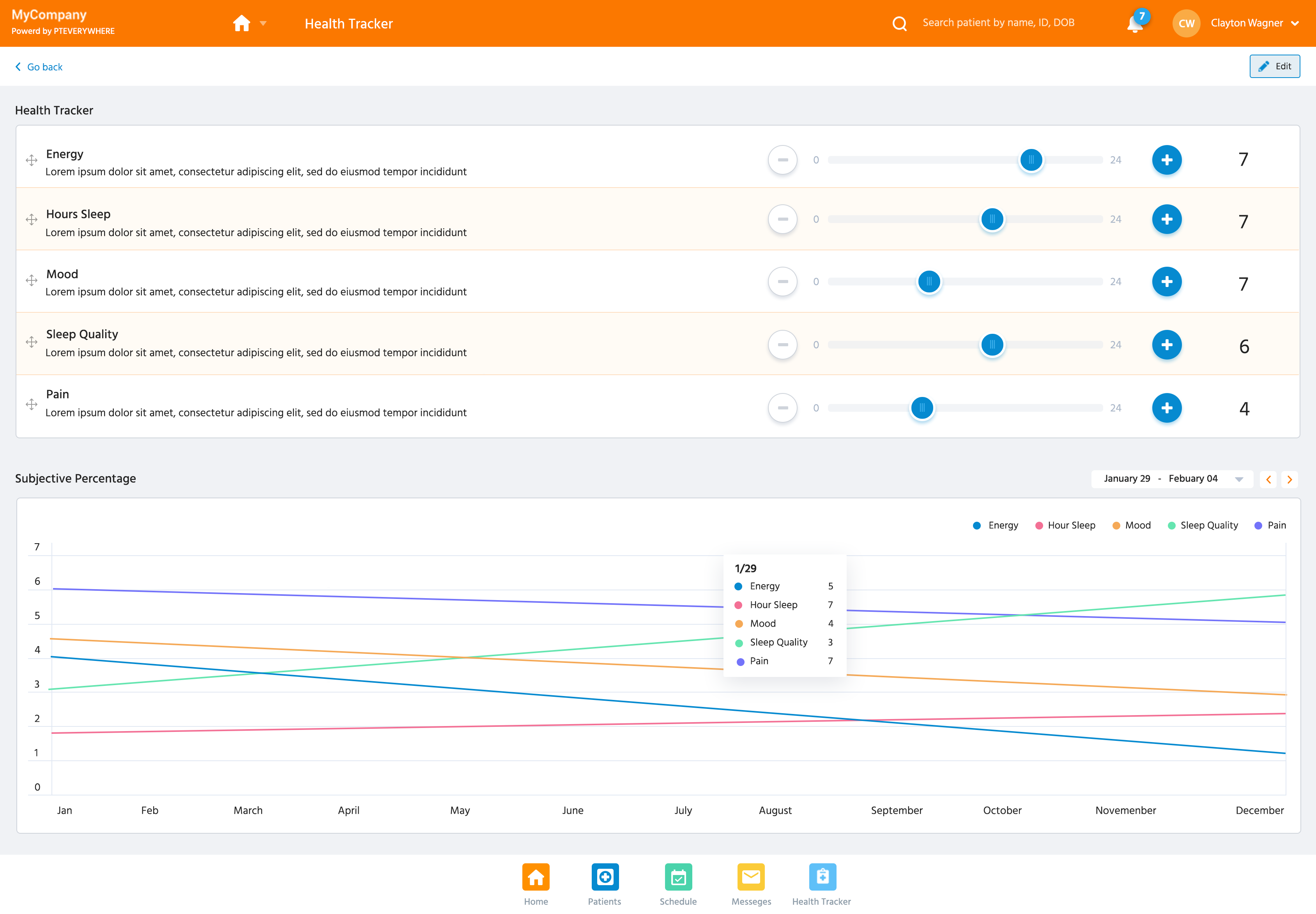Click the search magnifier icon

[899, 23]
